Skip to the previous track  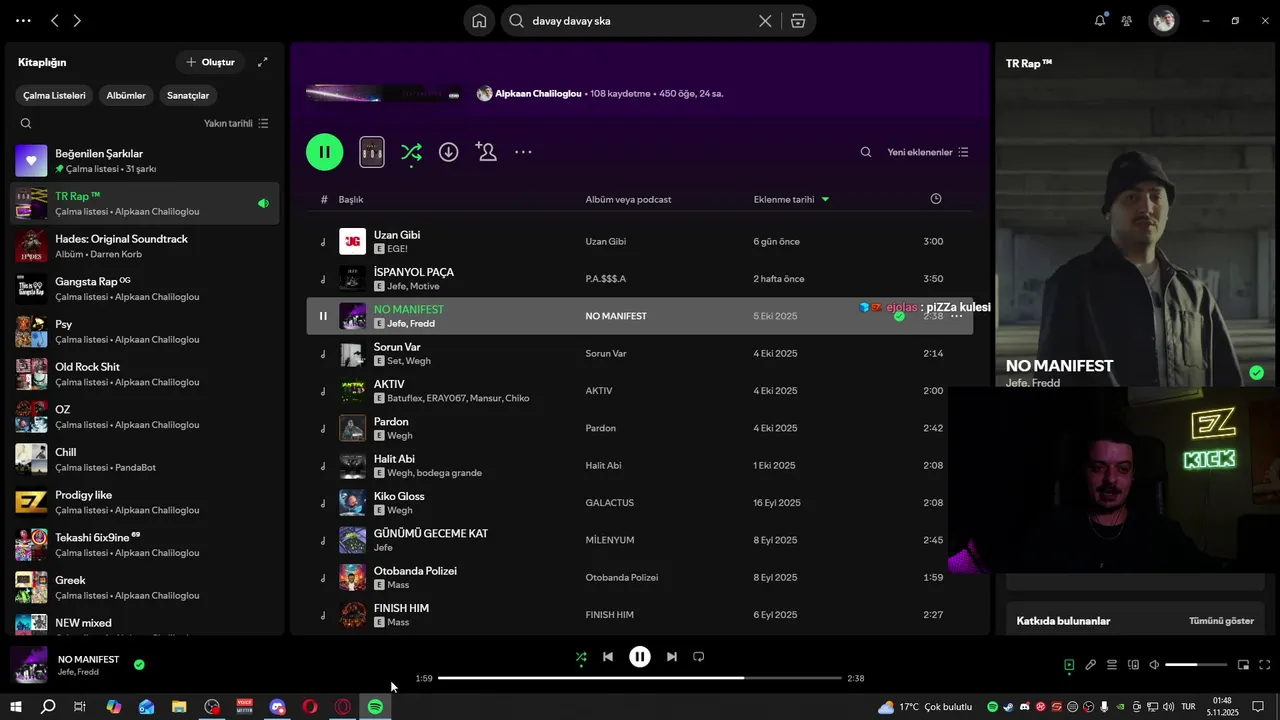pos(608,657)
